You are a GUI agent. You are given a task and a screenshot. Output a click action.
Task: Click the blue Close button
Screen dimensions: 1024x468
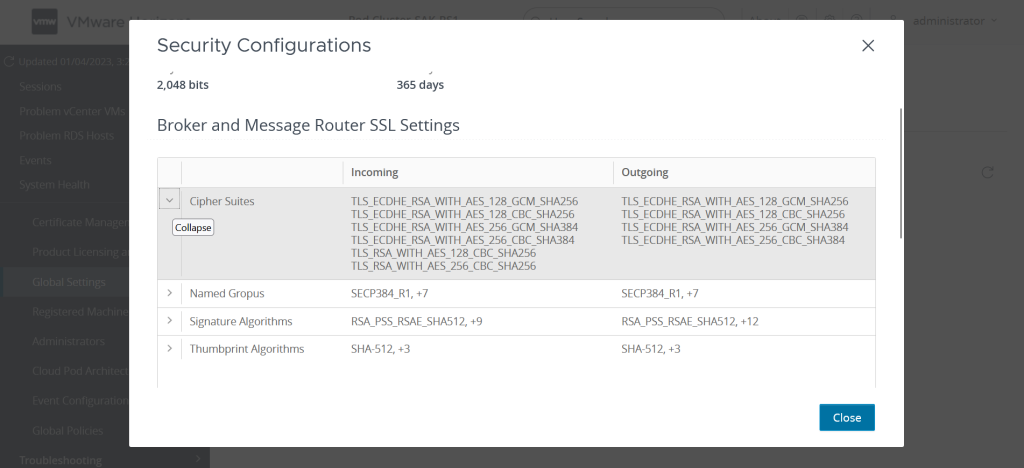(846, 417)
